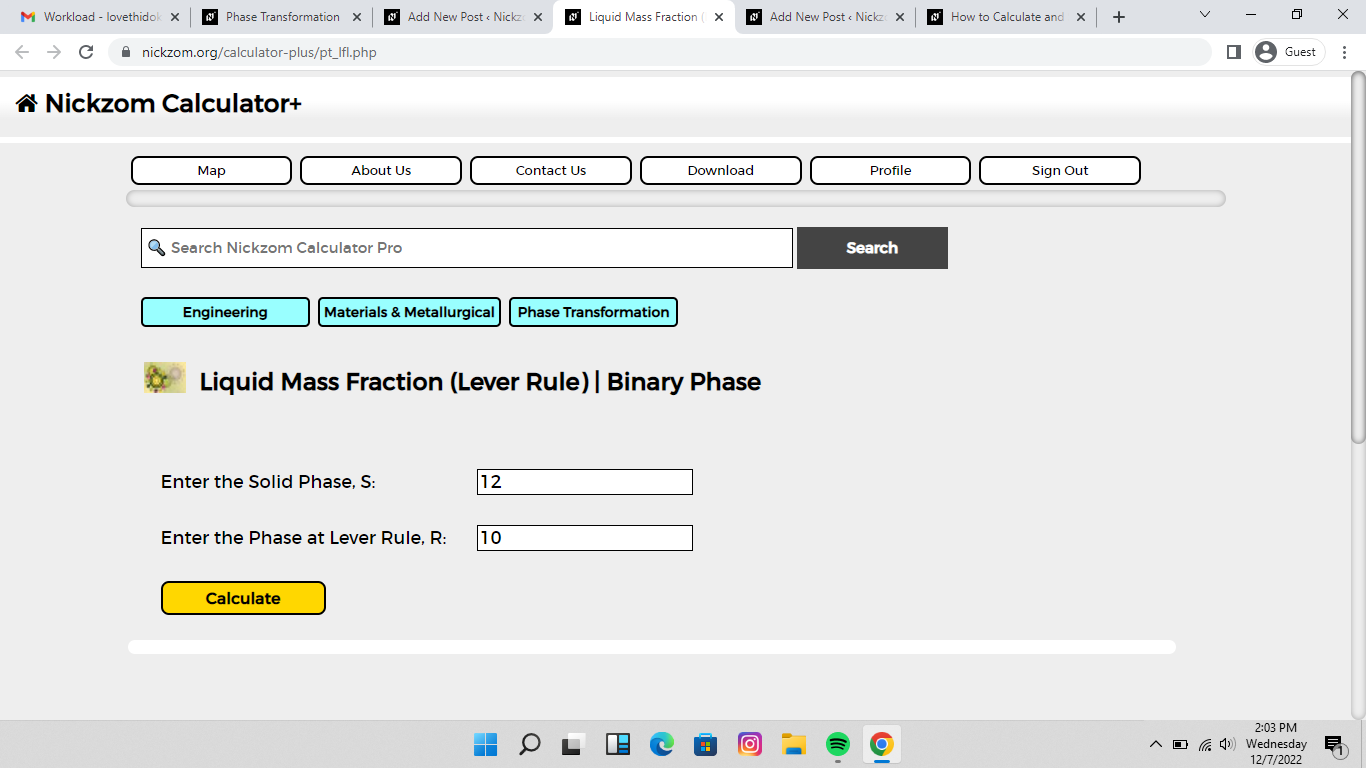Open the Profile page
The height and width of the screenshot is (768, 1366).
890,170
